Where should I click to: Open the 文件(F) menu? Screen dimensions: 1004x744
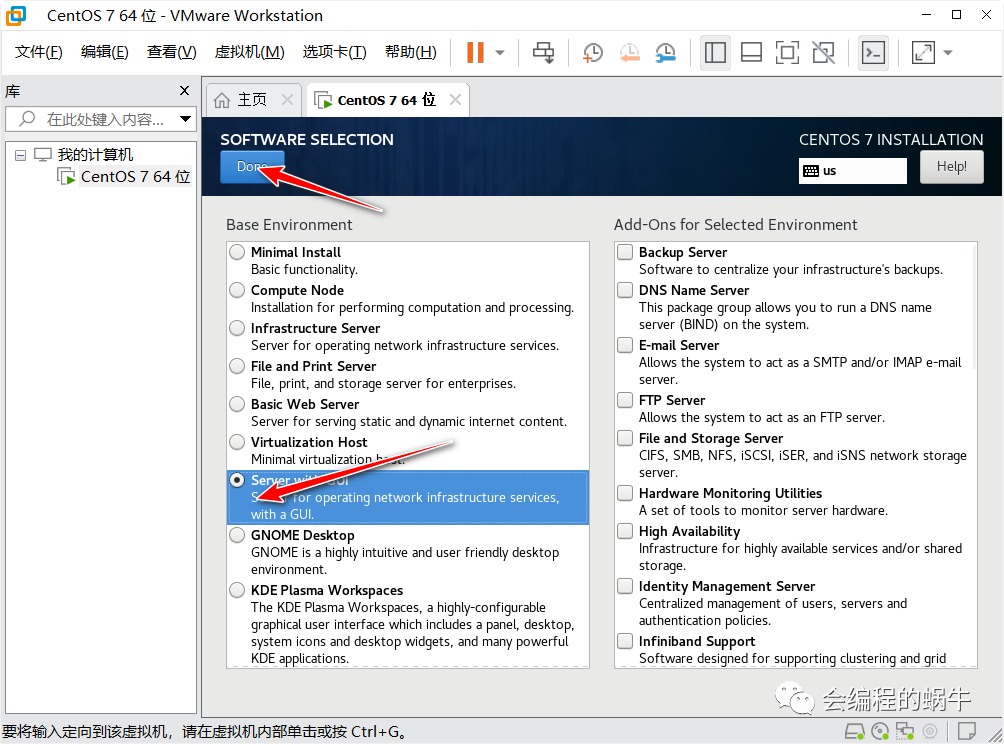click(38, 52)
